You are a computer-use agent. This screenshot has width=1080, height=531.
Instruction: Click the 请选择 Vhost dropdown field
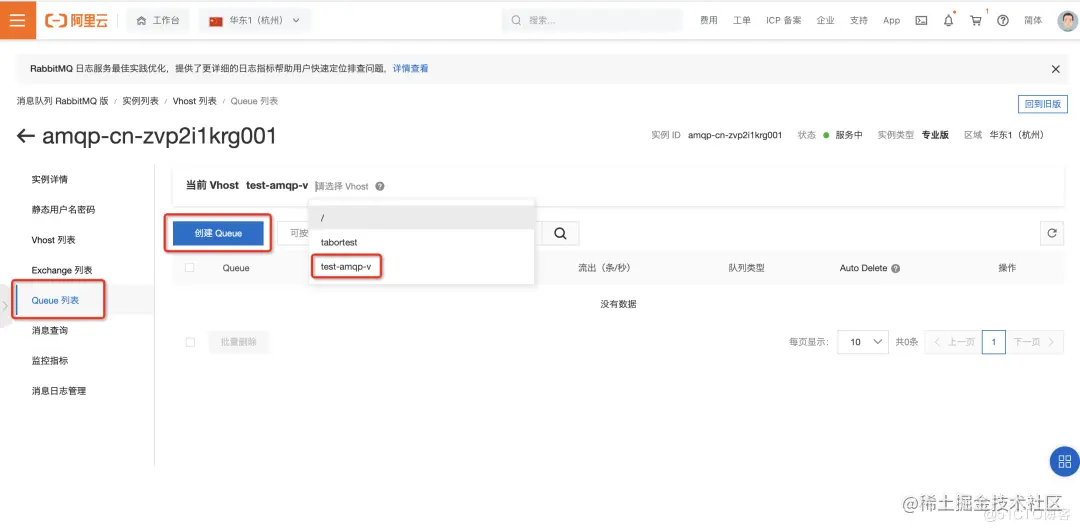(x=342, y=187)
